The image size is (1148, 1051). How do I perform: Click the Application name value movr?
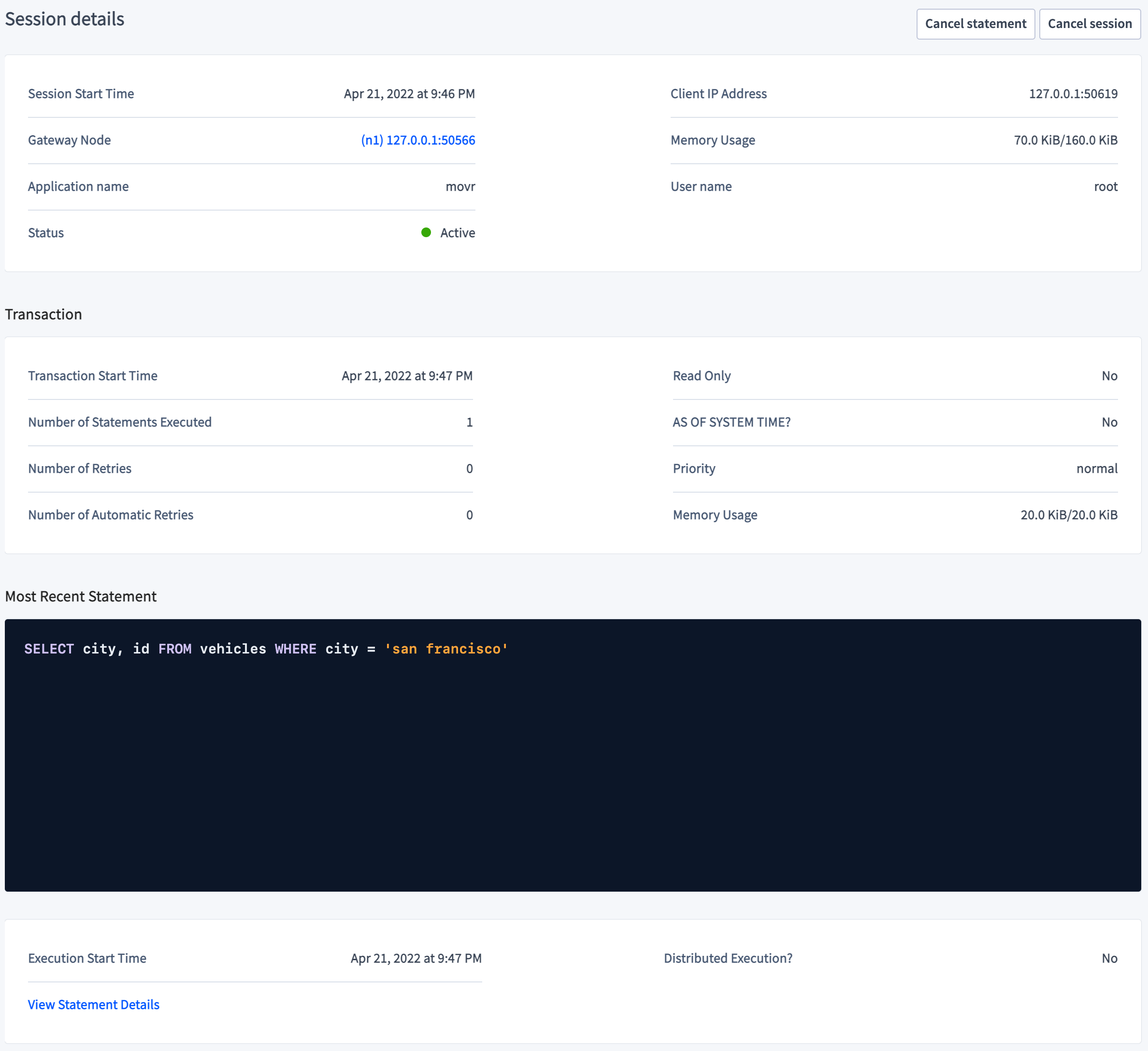459,186
